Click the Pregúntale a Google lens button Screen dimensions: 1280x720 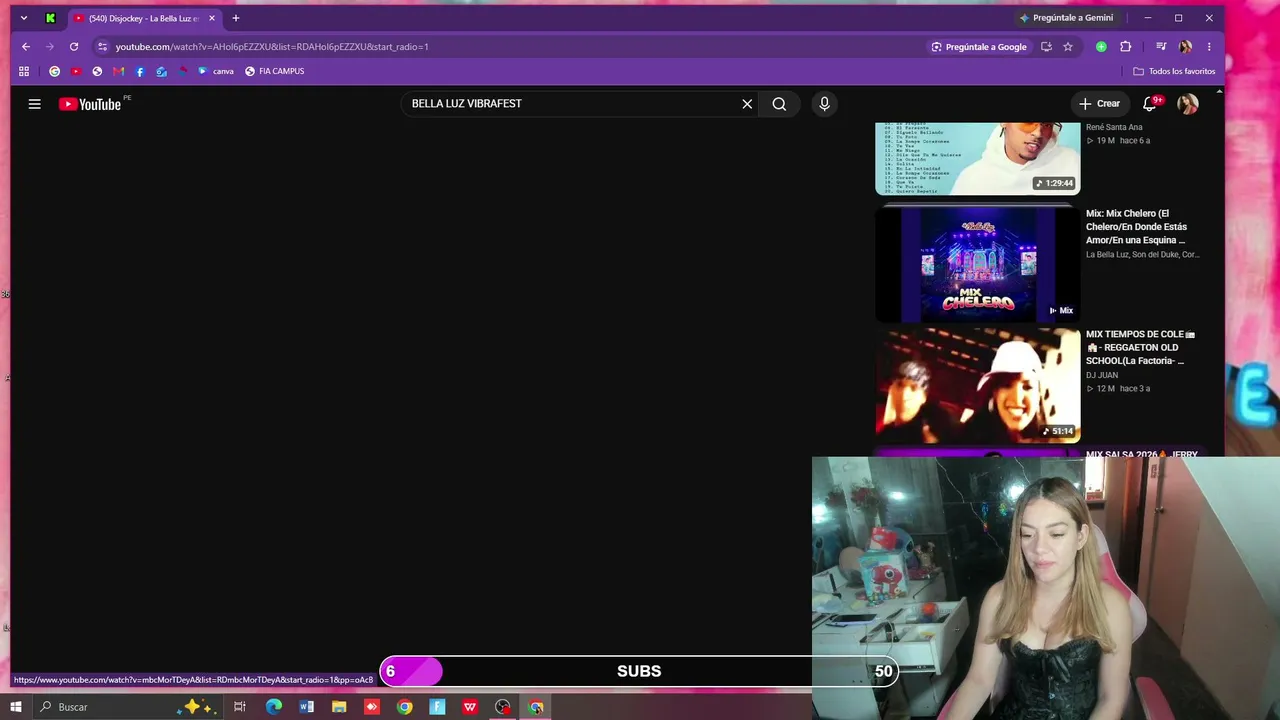click(979, 47)
